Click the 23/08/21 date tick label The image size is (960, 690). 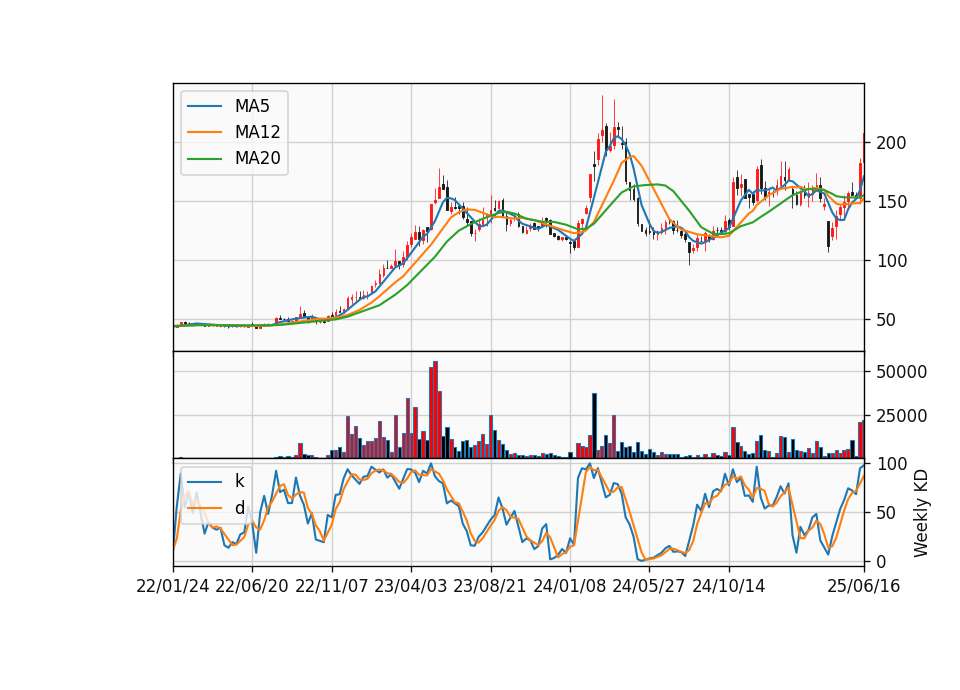(490, 586)
